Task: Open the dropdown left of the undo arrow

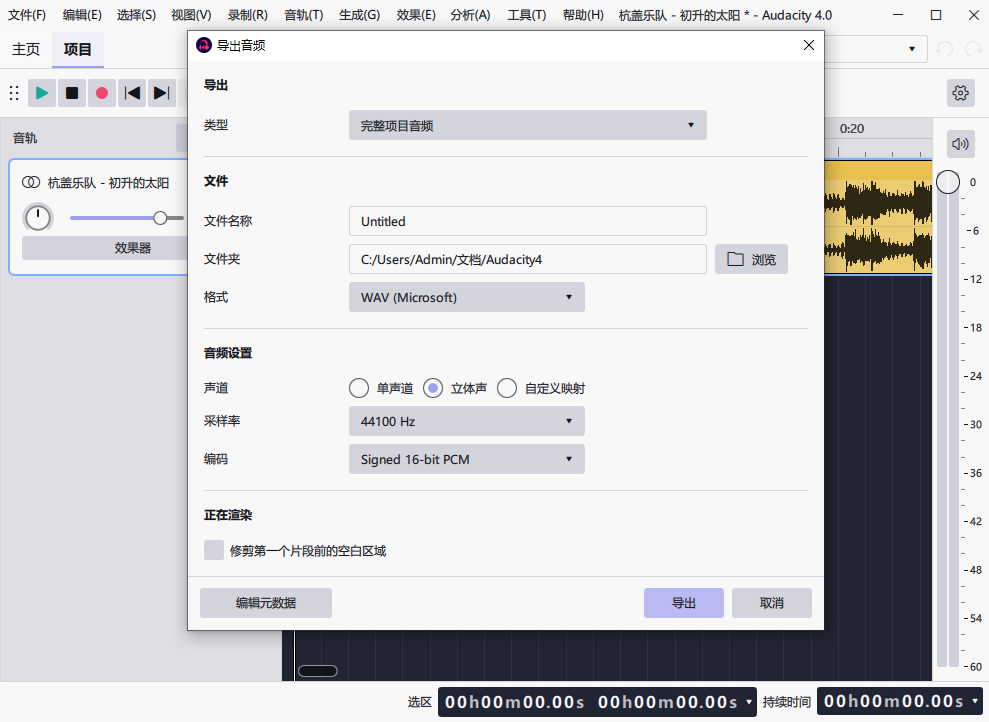Action: (911, 49)
